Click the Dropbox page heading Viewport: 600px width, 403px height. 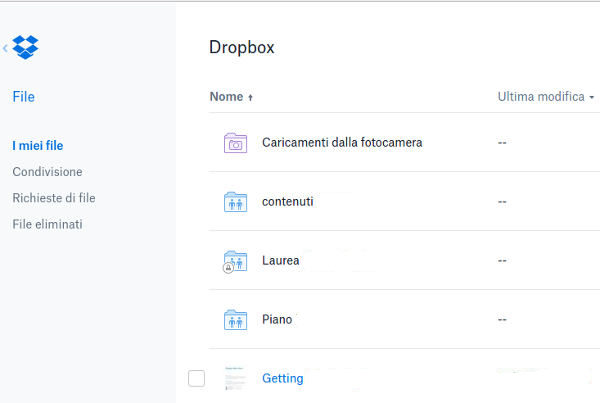pos(241,47)
